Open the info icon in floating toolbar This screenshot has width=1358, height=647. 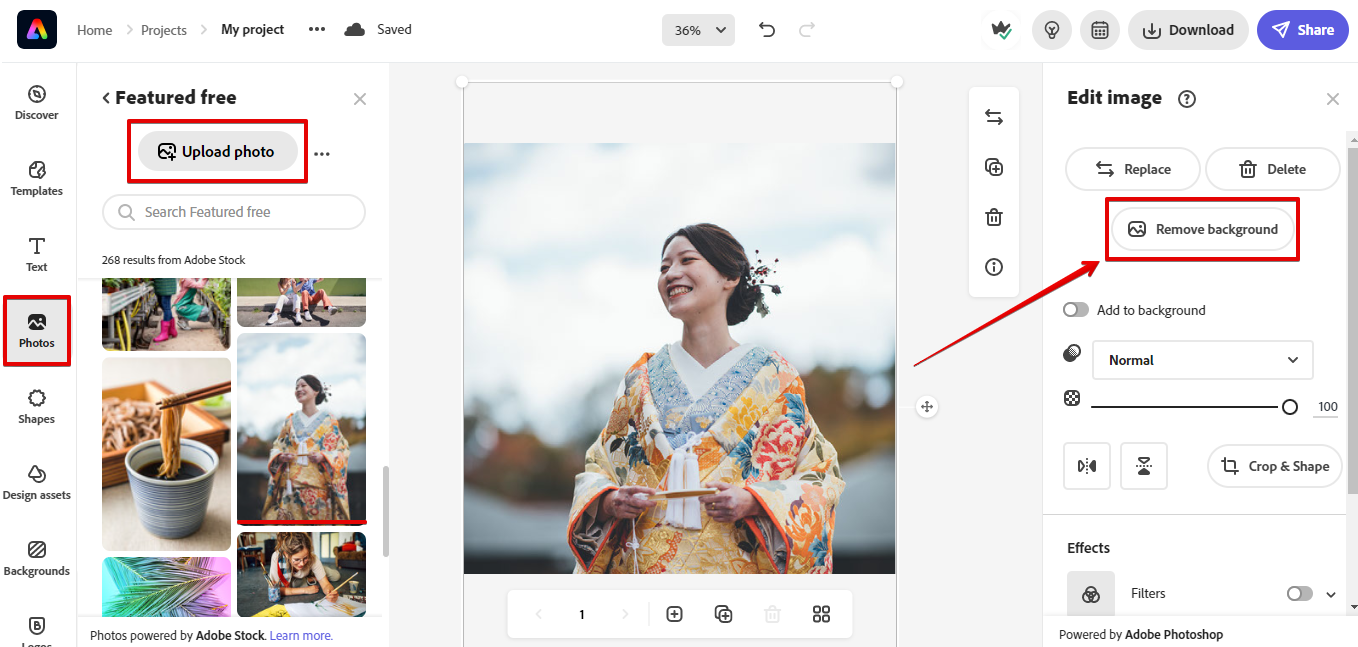(x=994, y=267)
